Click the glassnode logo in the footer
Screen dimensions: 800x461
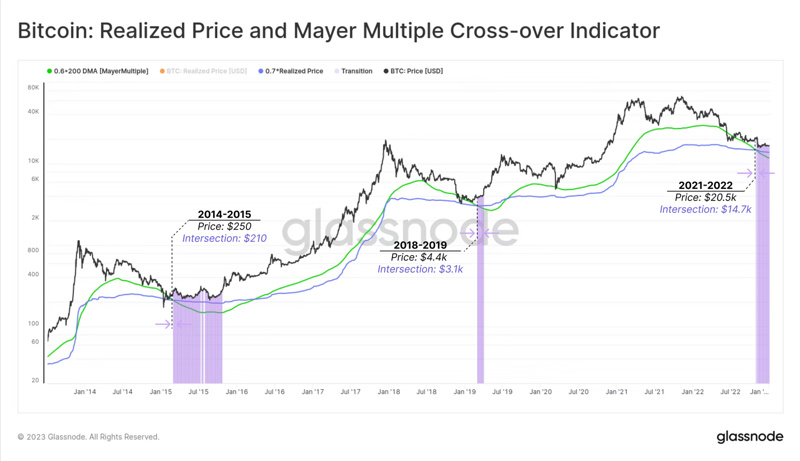tap(749, 437)
